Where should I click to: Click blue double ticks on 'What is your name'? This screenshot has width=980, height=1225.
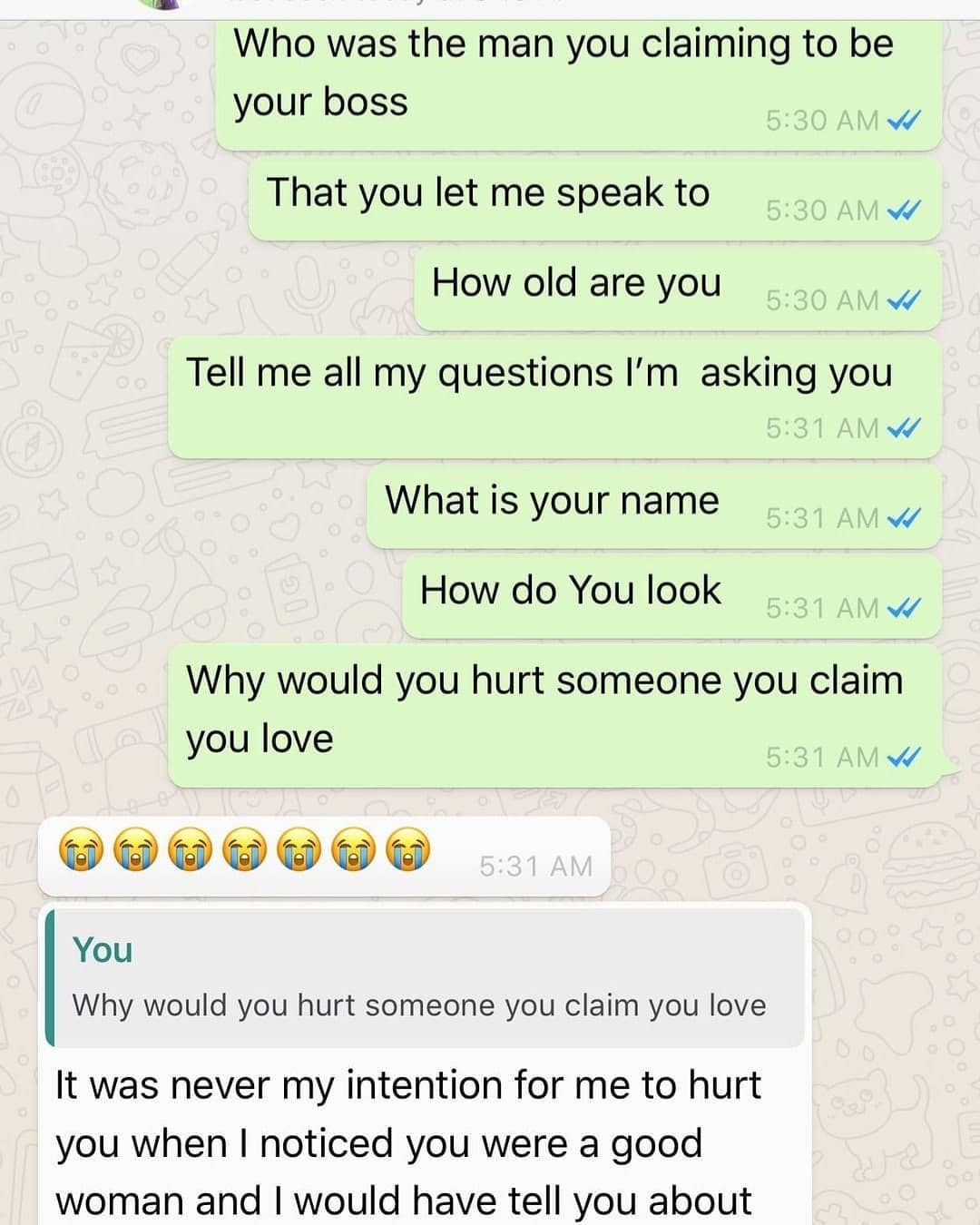click(904, 517)
